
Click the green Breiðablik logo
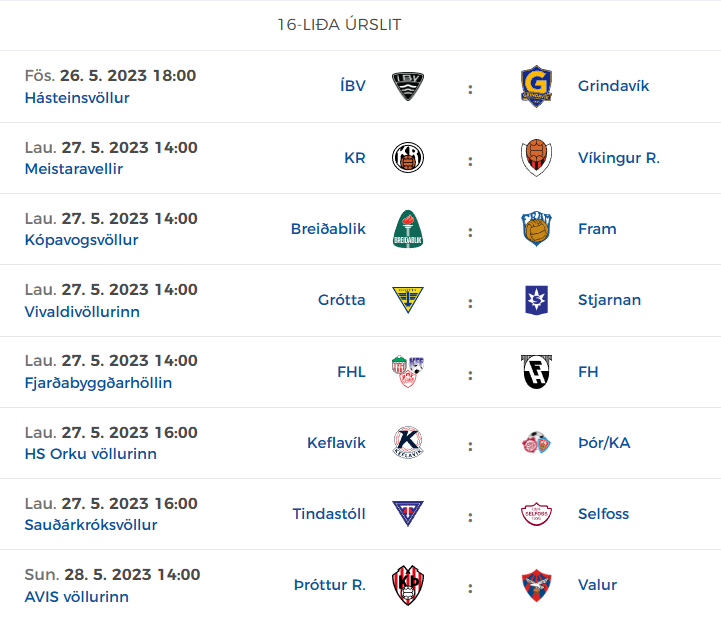point(408,229)
